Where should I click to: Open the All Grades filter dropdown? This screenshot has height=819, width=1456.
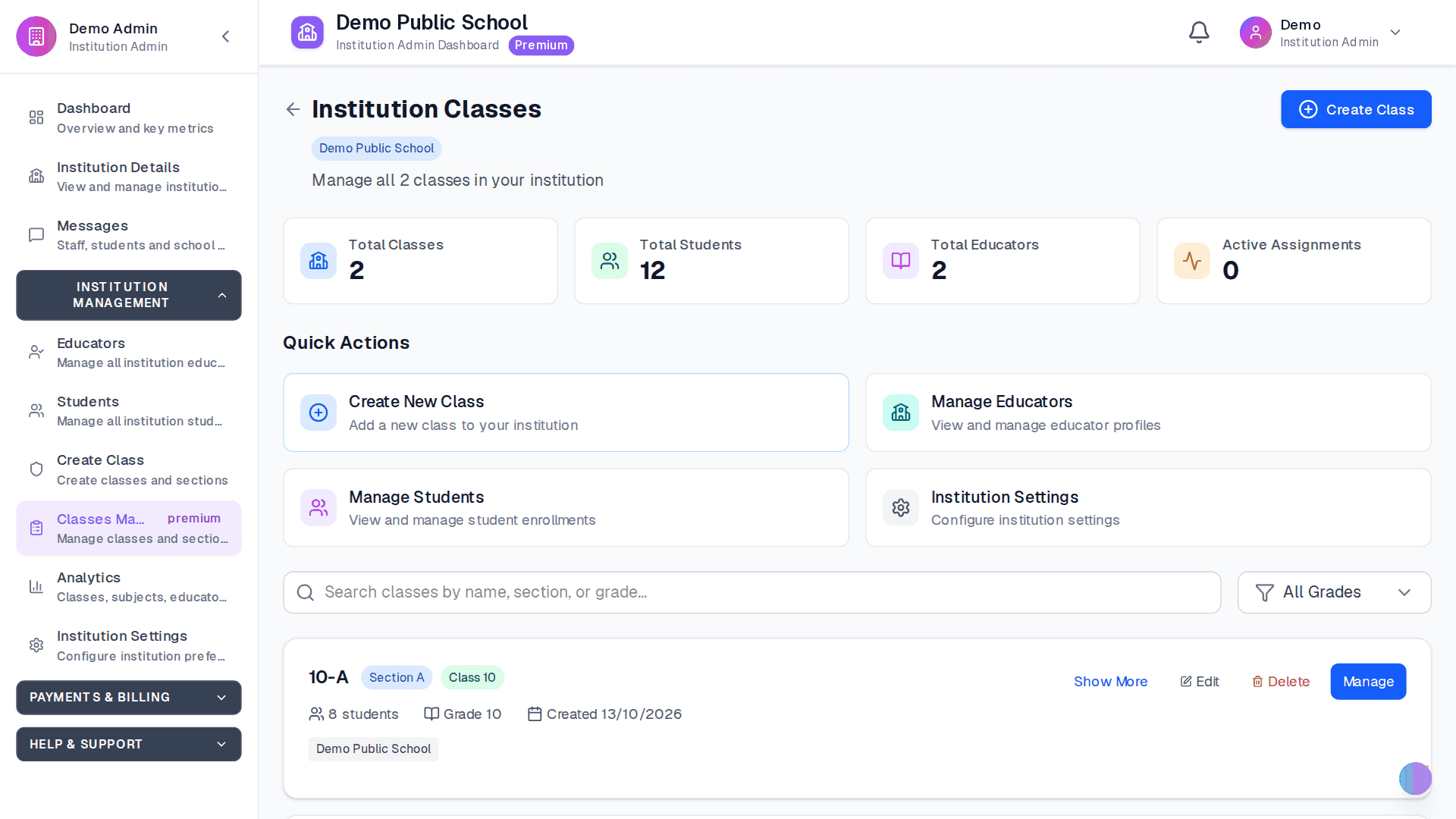click(1334, 592)
